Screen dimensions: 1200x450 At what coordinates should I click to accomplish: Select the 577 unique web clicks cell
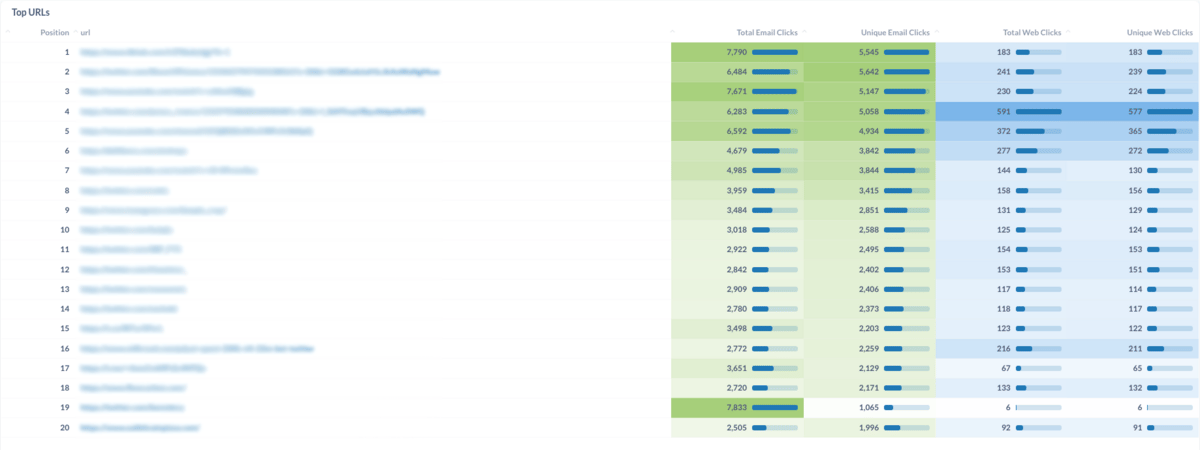(x=1135, y=111)
